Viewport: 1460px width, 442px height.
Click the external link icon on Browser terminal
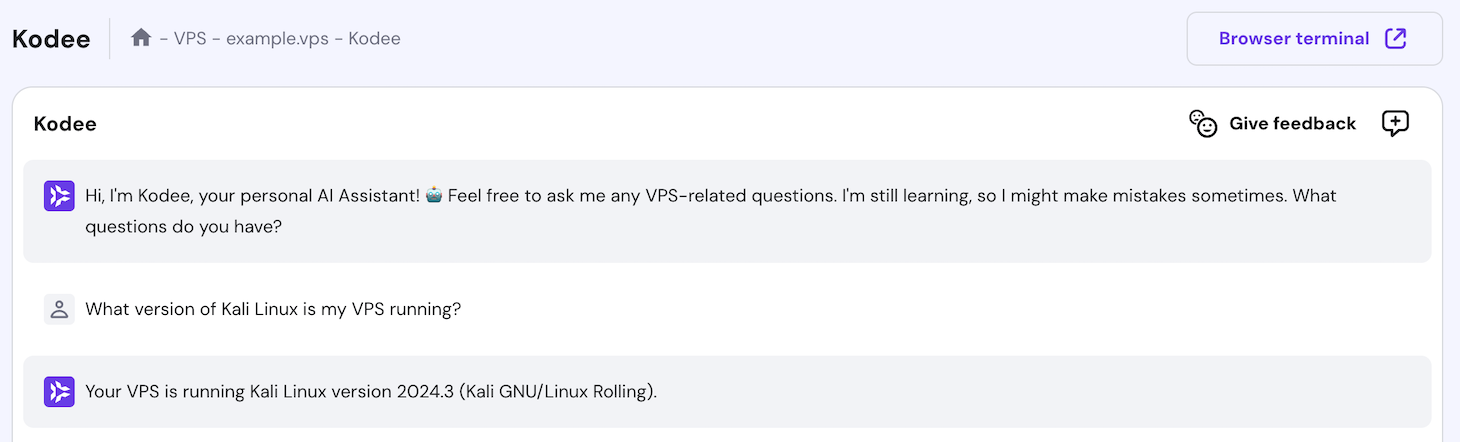[x=1395, y=39]
